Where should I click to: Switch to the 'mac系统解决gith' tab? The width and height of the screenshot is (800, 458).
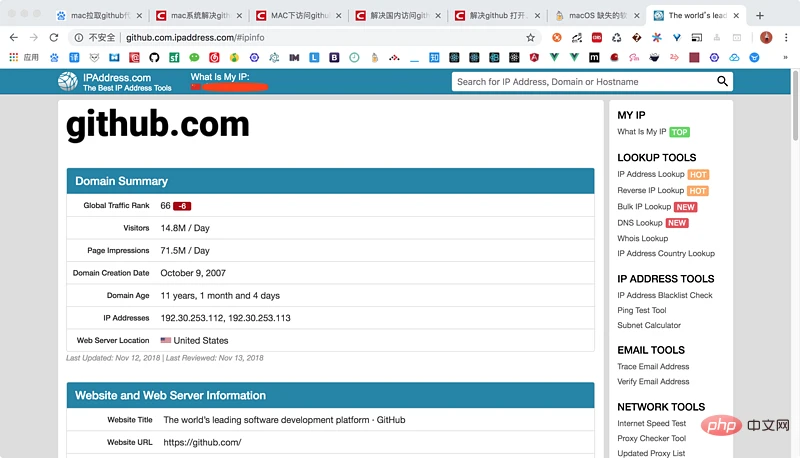[199, 15]
